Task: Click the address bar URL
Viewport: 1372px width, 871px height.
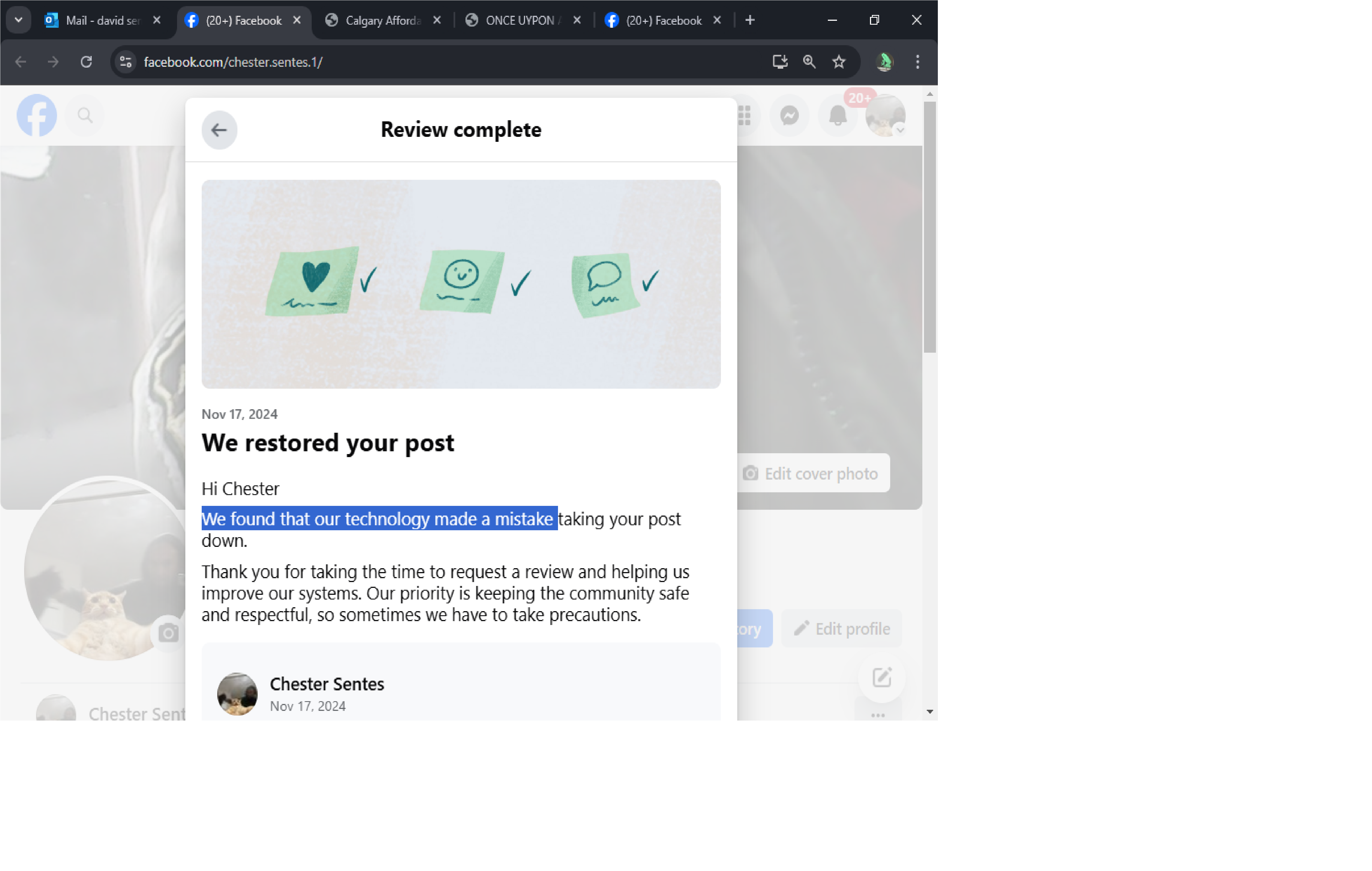Action: coord(233,62)
